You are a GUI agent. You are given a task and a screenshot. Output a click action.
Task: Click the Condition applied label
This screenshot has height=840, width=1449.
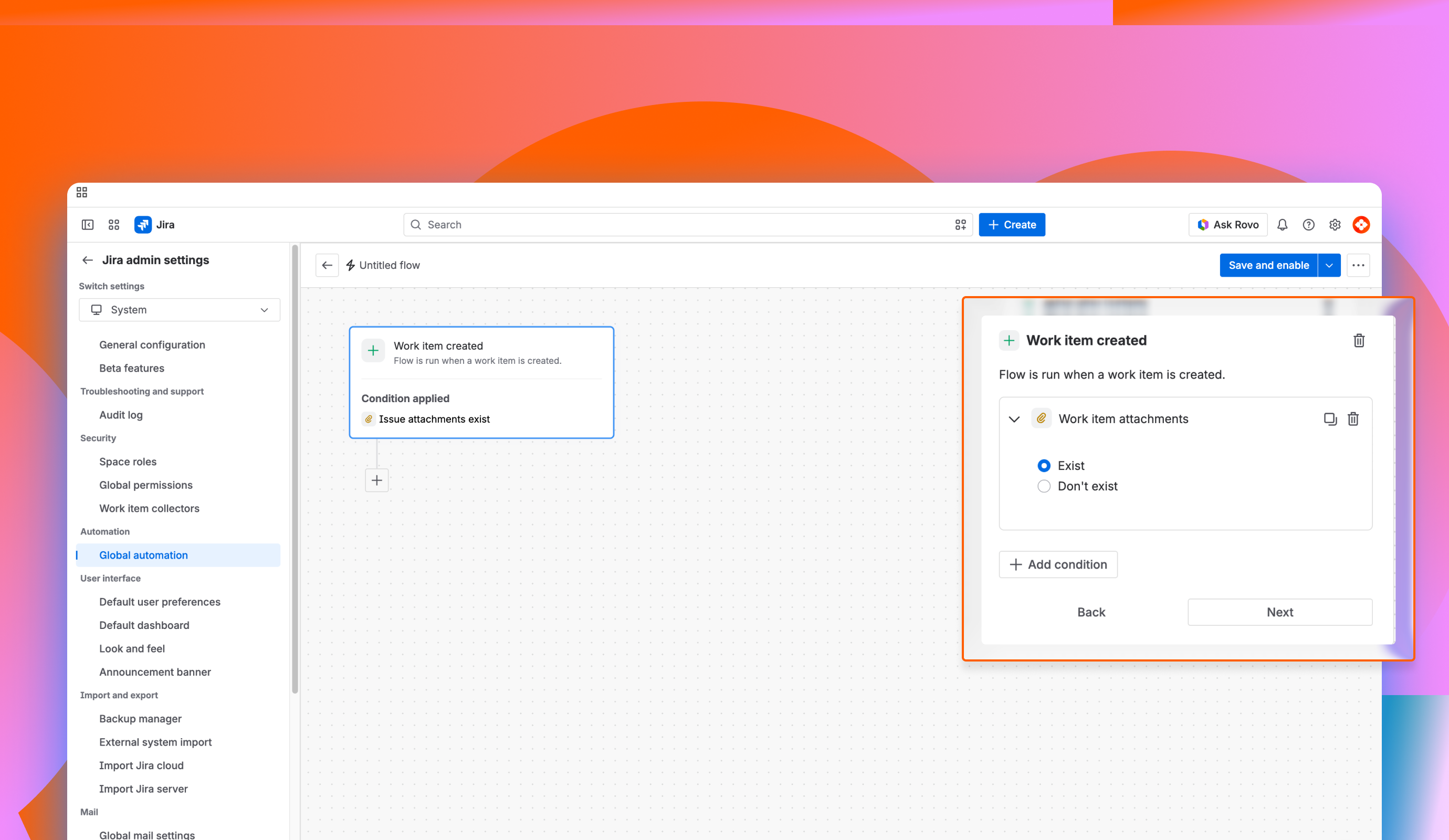coord(405,398)
